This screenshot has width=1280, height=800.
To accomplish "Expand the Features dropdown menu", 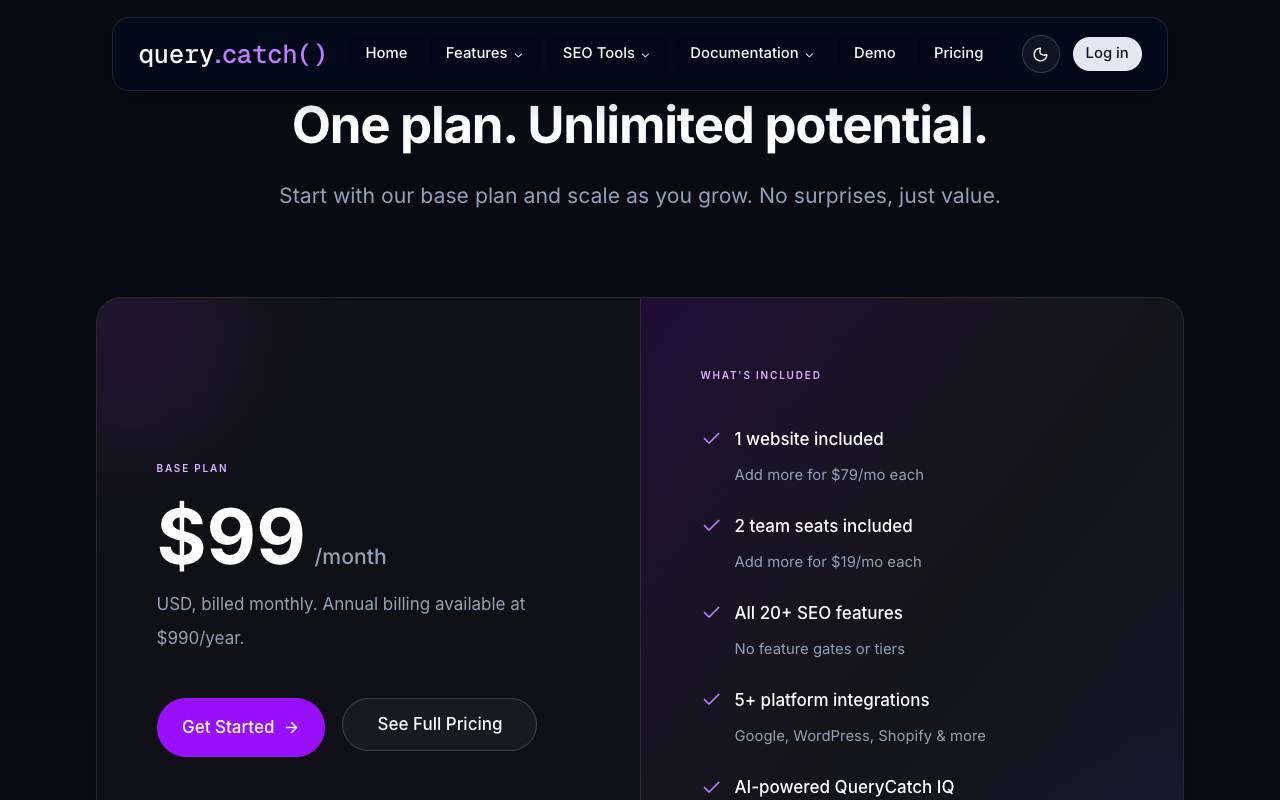I will pyautogui.click(x=484, y=53).
